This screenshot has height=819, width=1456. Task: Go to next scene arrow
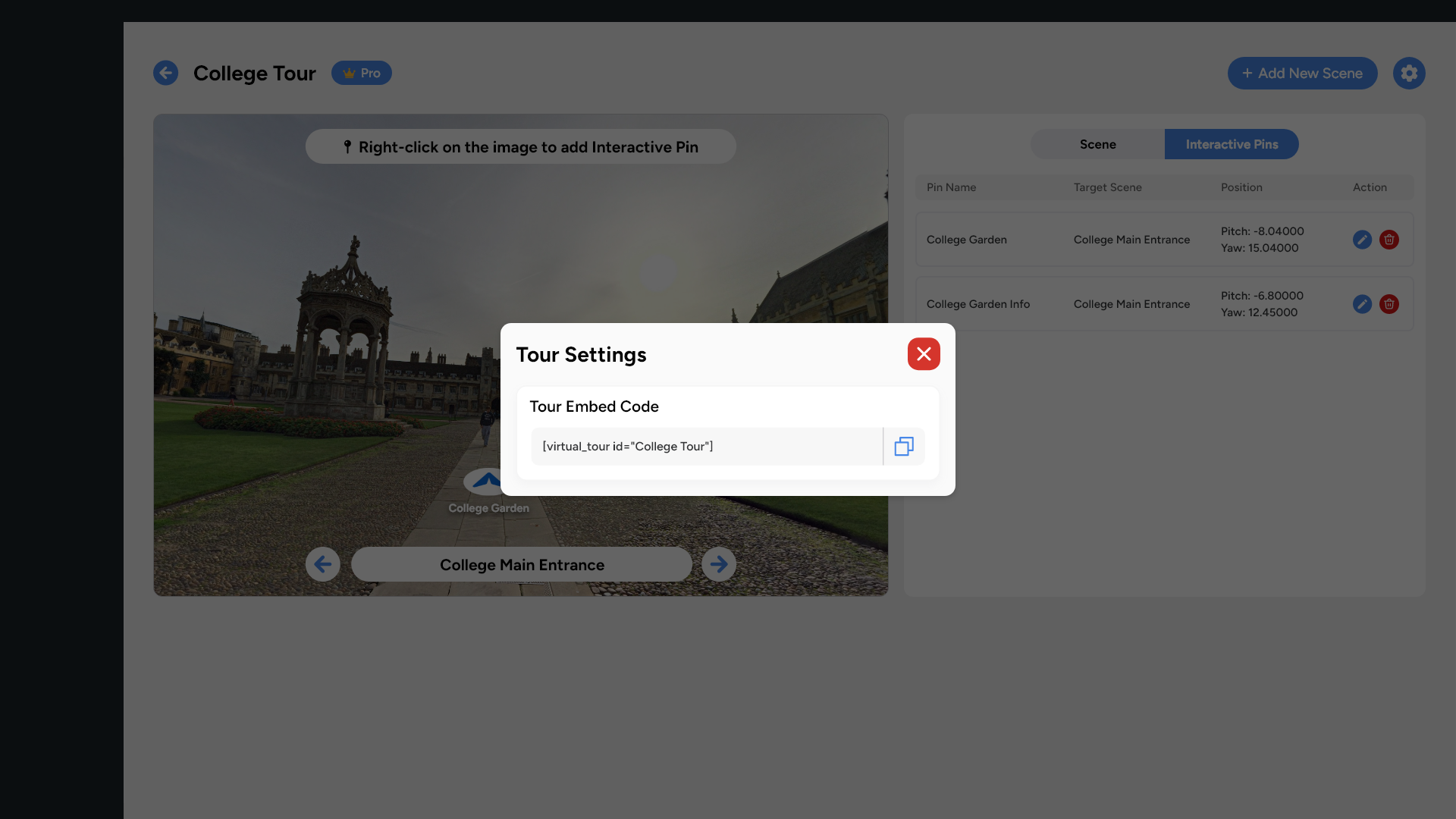[x=718, y=564]
